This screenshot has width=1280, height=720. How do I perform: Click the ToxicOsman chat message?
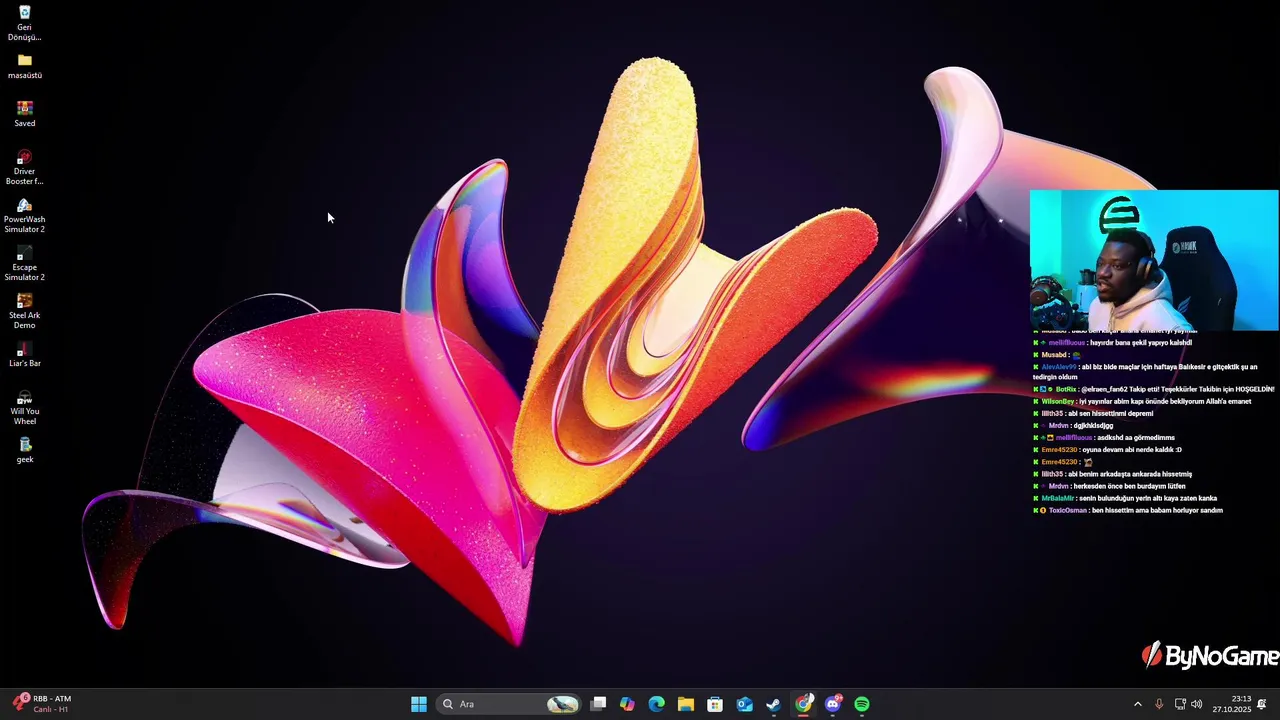(x=1128, y=510)
